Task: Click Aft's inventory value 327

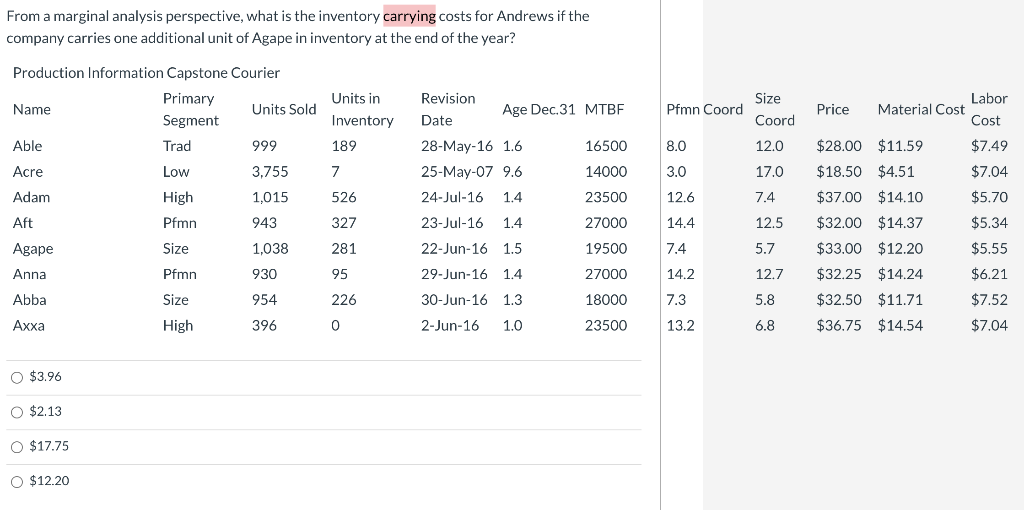Action: 344,223
